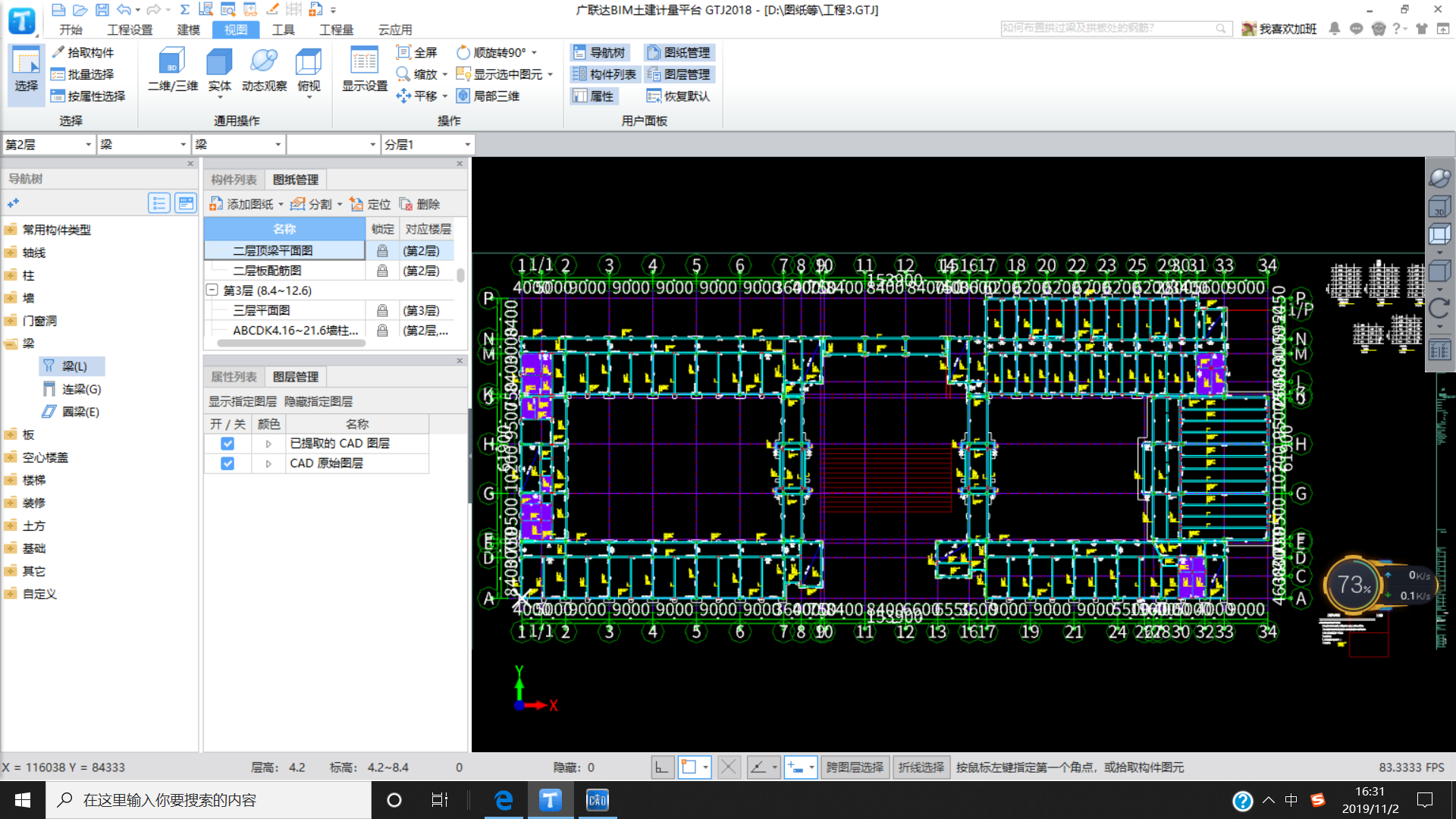Open the 建模 ribbon tab

pyautogui.click(x=188, y=30)
